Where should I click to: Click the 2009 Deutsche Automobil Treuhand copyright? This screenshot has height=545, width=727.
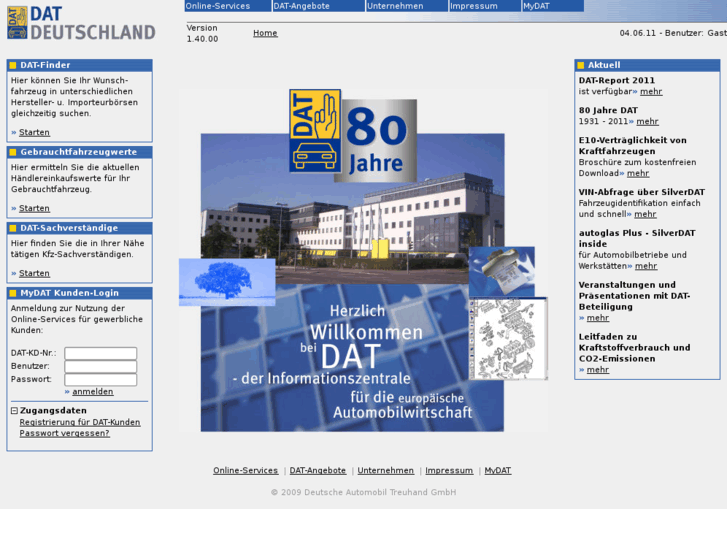pos(364,492)
